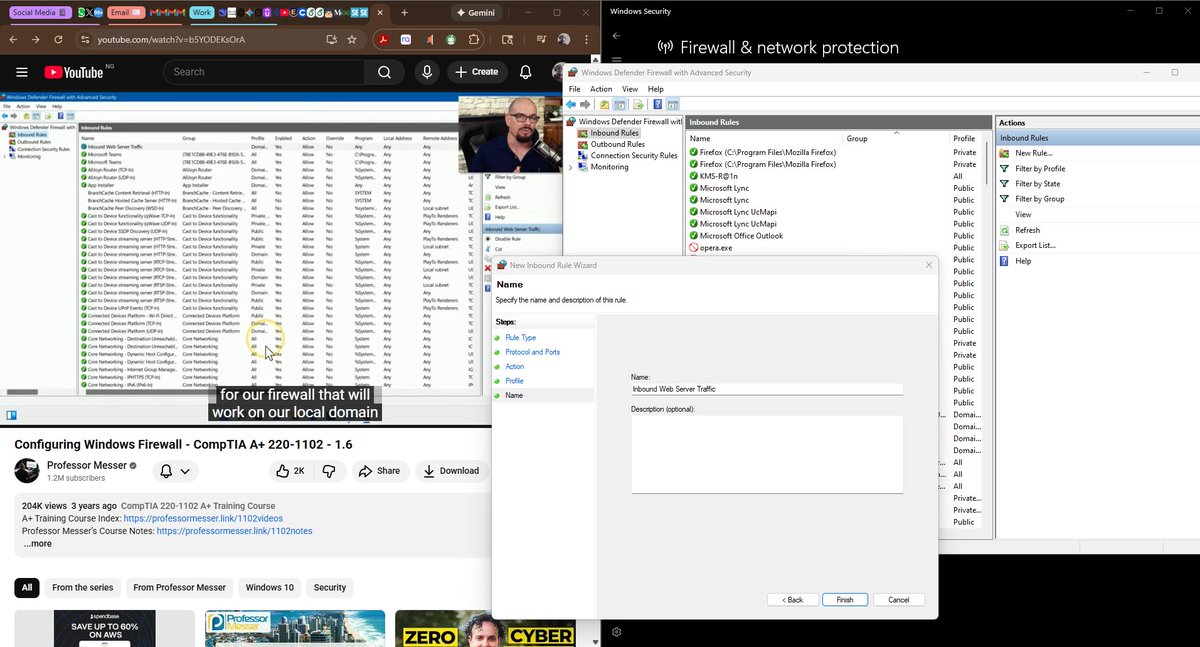Click Refresh in the Actions pane
Screen dimensions: 1200x647
point(1027,230)
